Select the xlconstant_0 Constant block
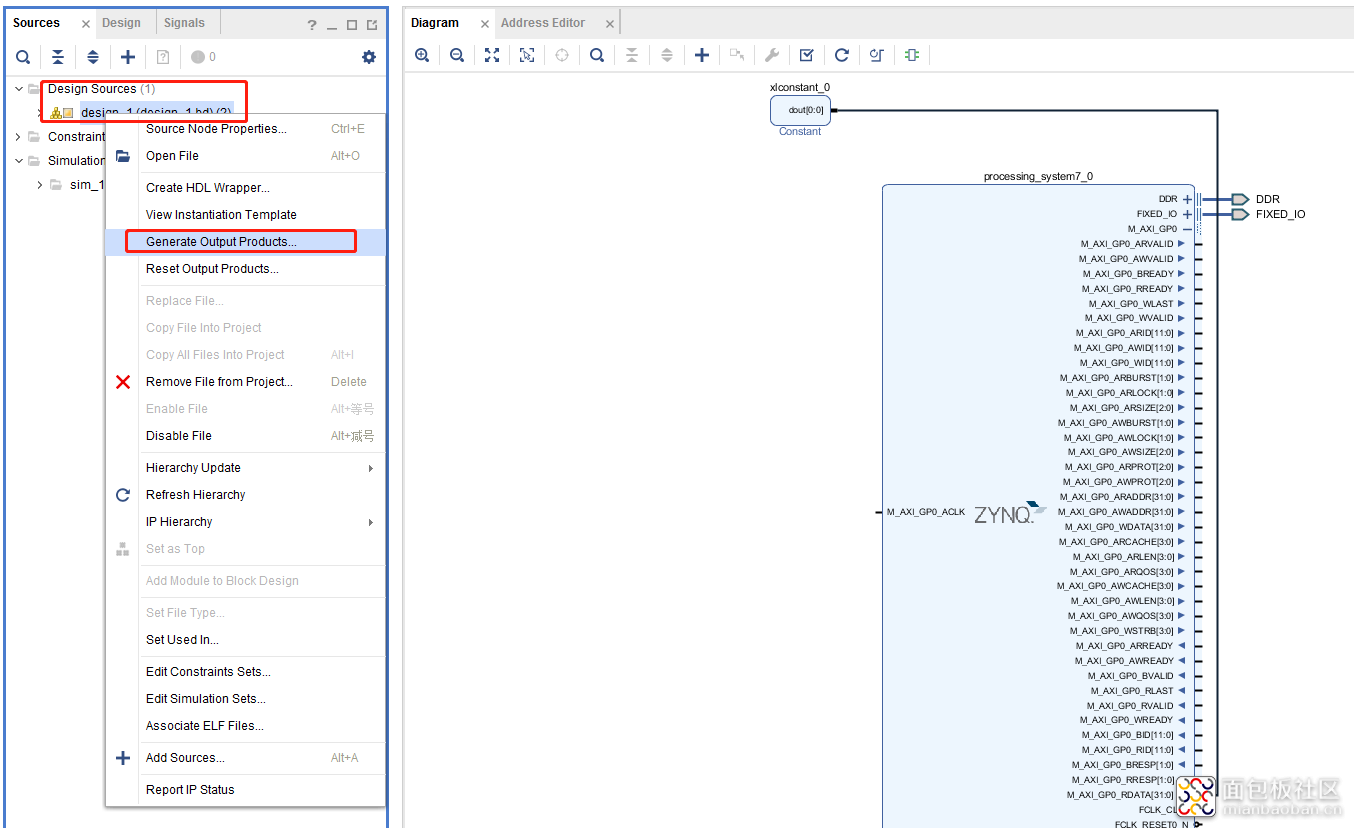Image resolution: width=1354 pixels, height=828 pixels. point(799,110)
